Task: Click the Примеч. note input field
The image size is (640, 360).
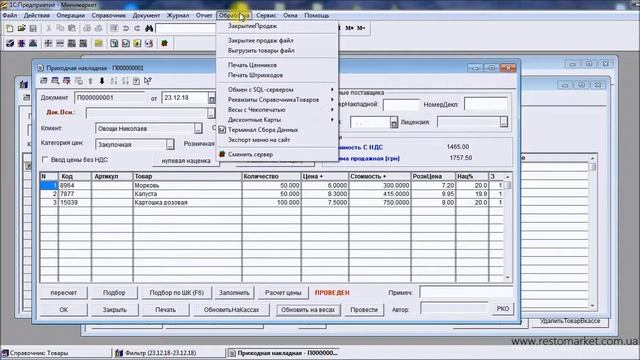Action: (466, 292)
